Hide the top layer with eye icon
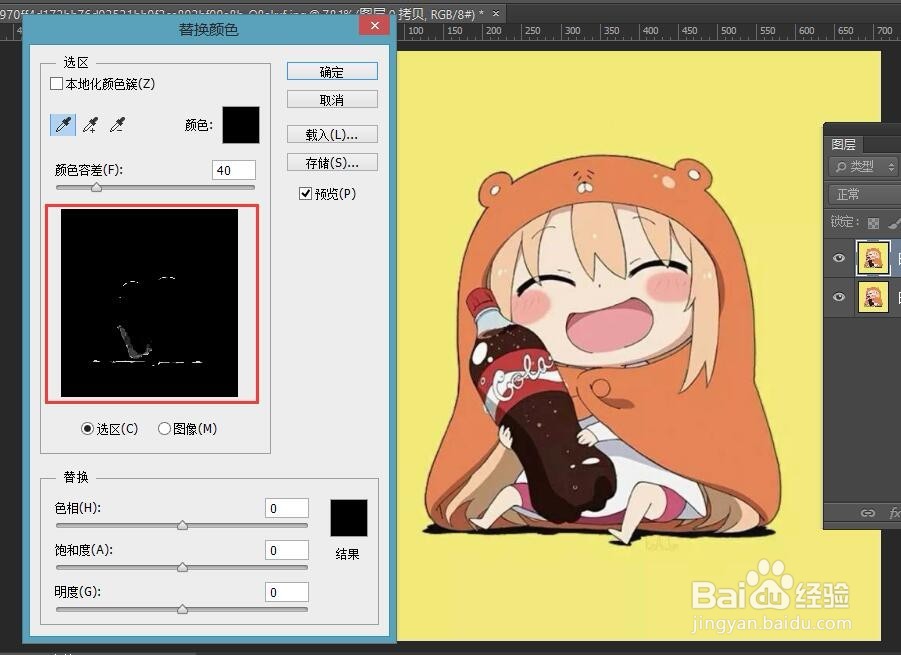This screenshot has height=655, width=901. pyautogui.click(x=839, y=257)
